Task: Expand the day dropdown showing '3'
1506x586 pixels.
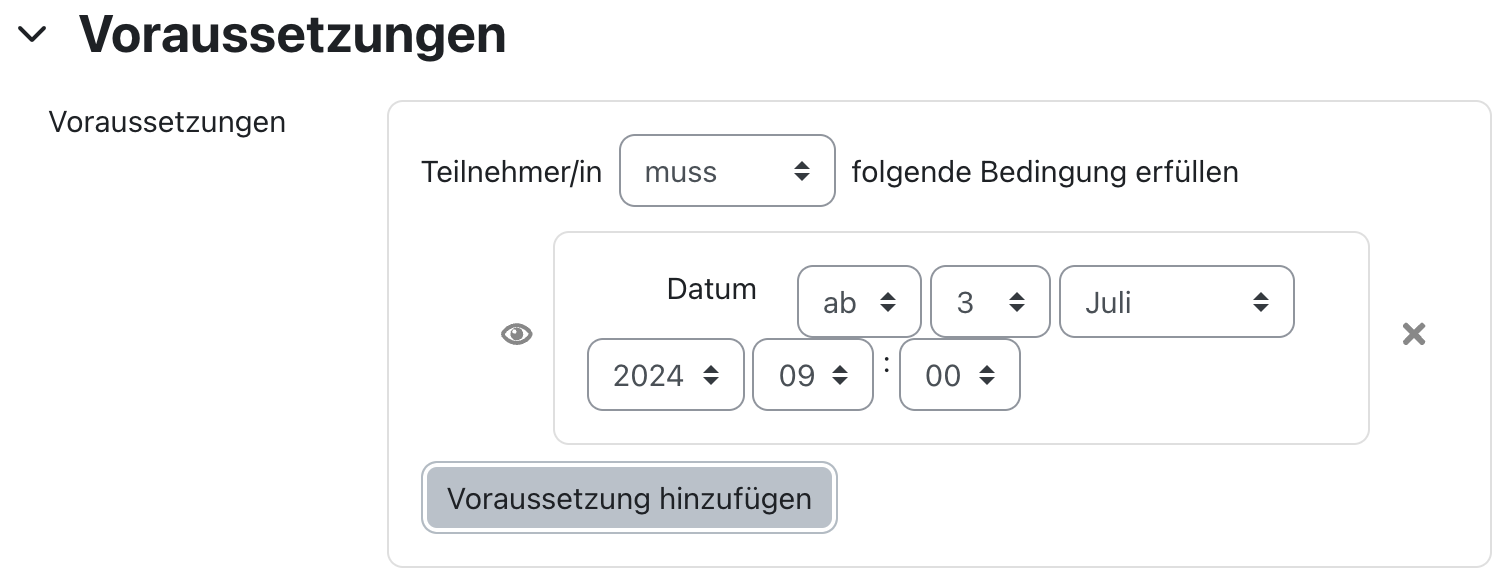Action: point(989,302)
